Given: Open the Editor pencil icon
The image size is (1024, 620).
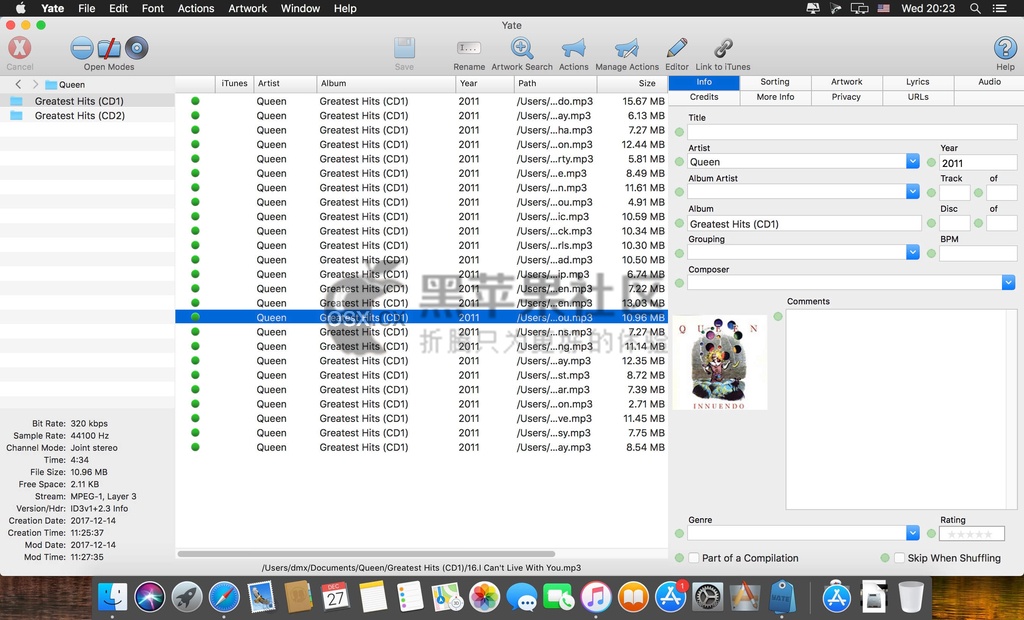Looking at the screenshot, I should click(x=677, y=48).
